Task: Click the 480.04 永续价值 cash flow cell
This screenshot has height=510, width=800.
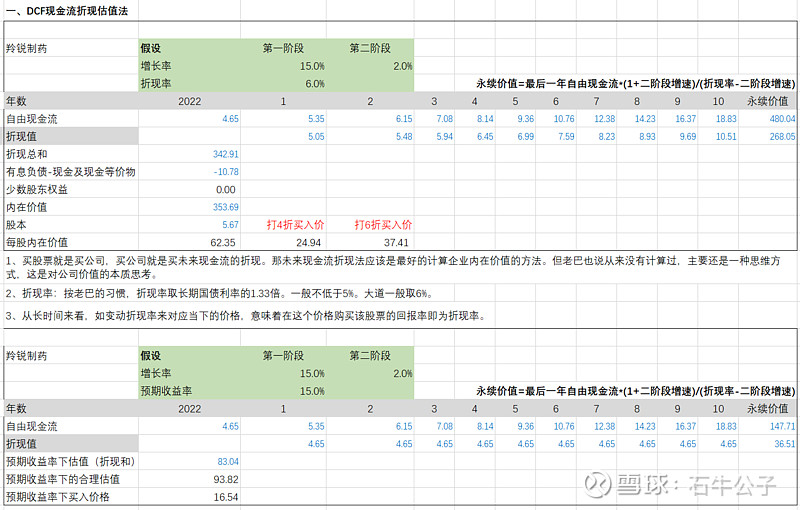Action: (782, 119)
